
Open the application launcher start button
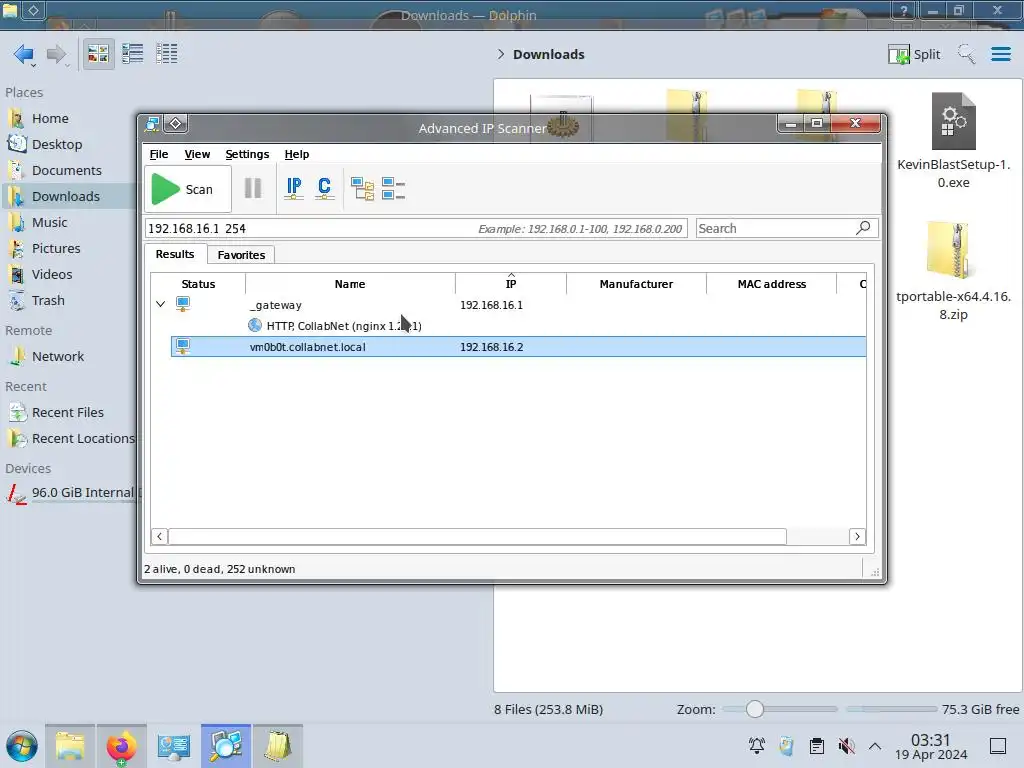[x=22, y=746]
